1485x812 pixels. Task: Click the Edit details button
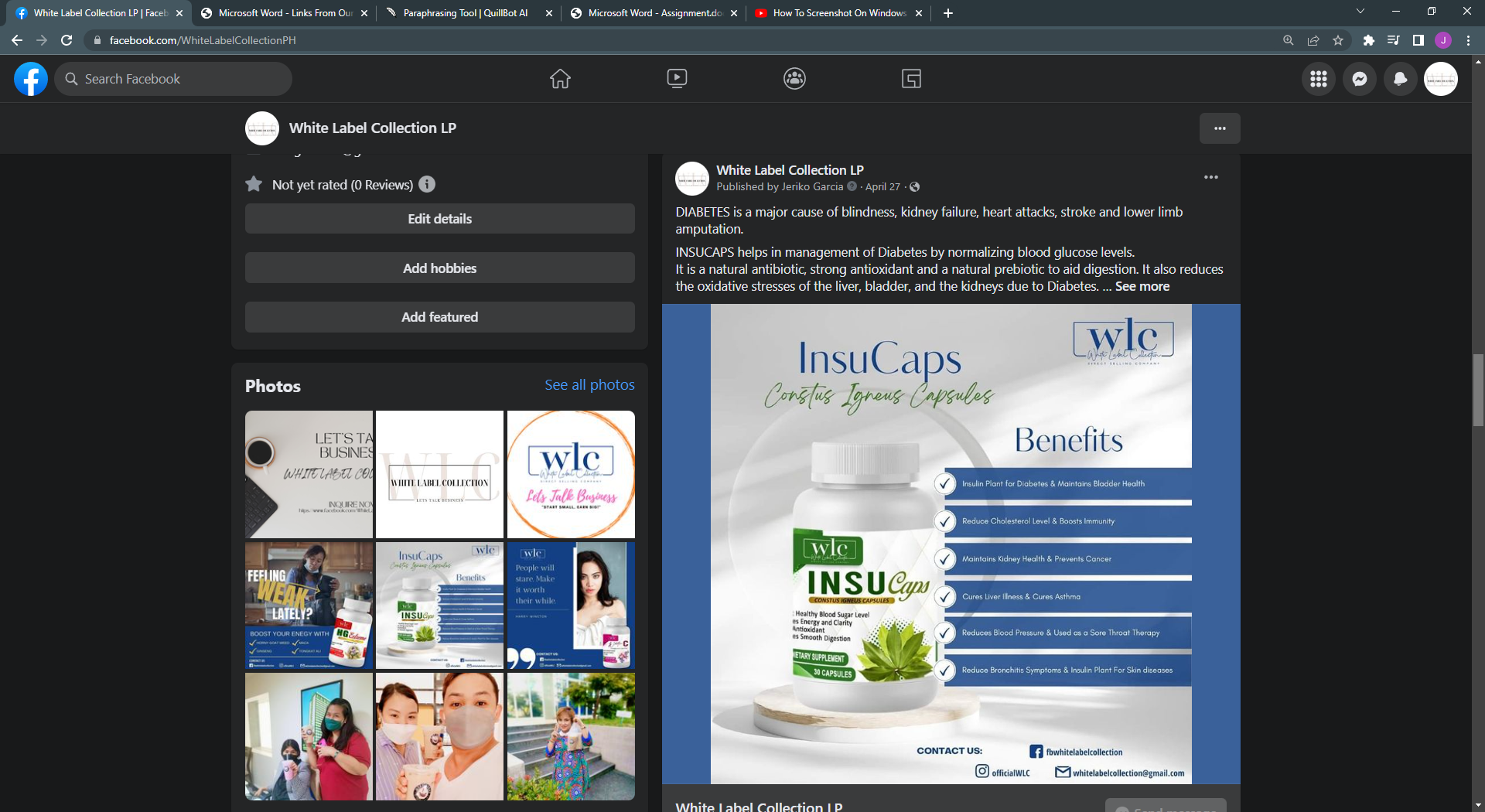point(440,219)
